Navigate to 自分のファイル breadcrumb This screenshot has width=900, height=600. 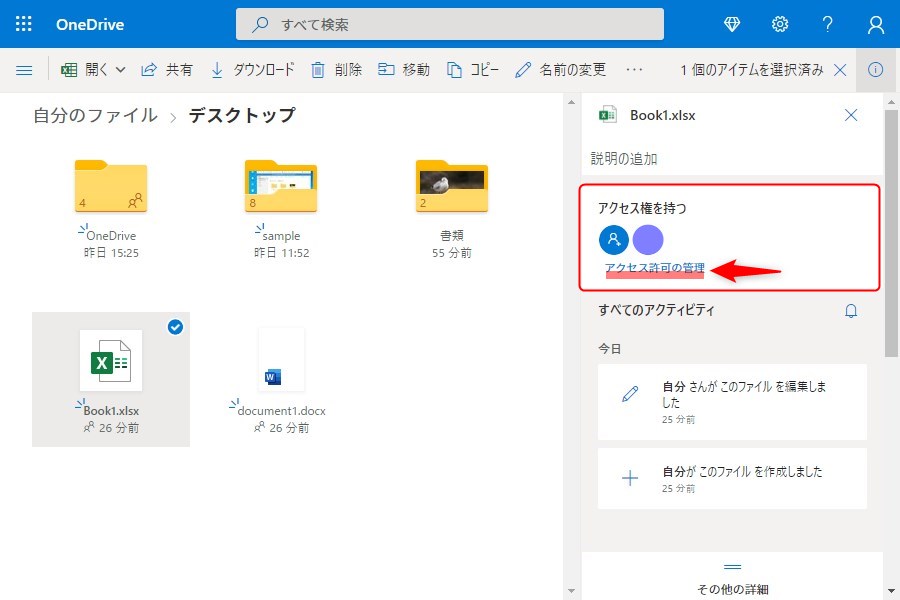coord(95,116)
